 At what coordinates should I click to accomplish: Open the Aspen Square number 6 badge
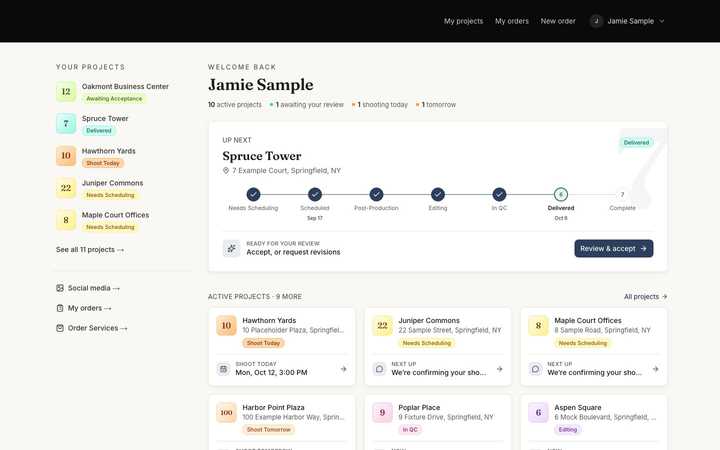point(538,412)
